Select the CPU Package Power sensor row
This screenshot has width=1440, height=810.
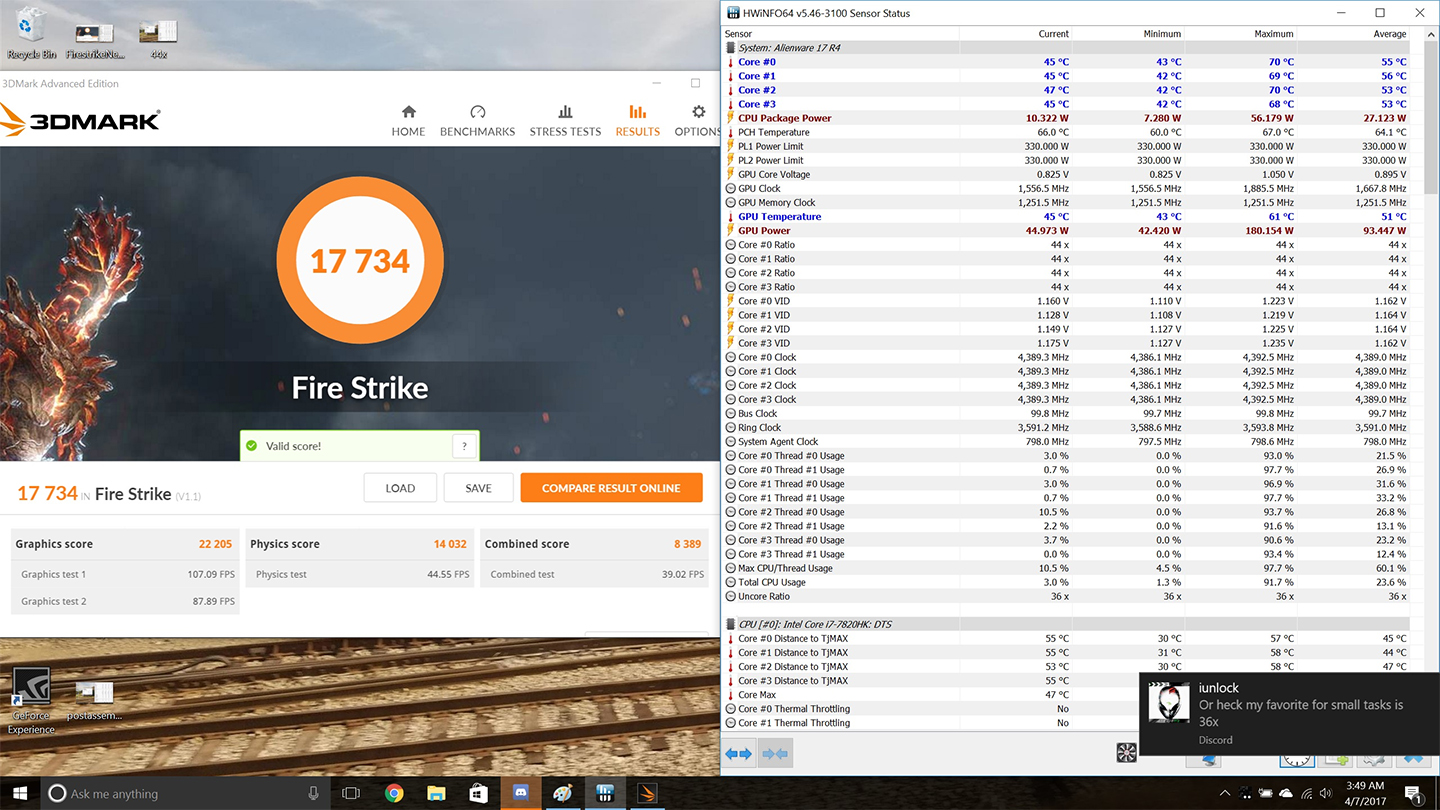click(1066, 118)
